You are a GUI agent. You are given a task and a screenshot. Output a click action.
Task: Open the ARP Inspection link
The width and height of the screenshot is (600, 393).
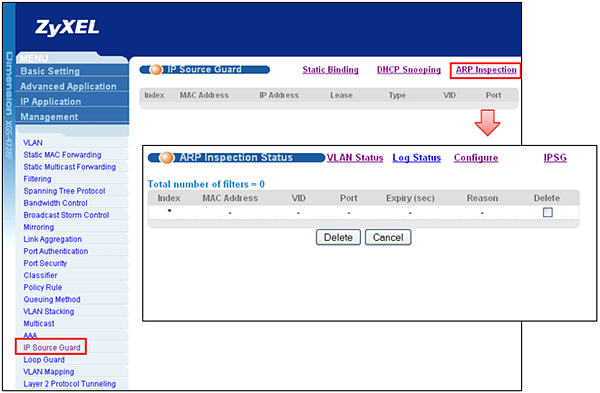(x=486, y=70)
